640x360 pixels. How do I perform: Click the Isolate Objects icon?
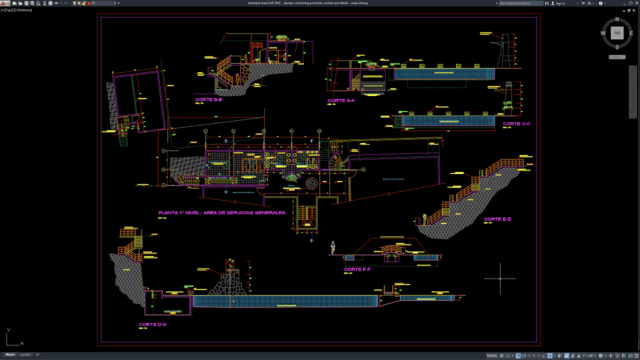[x=617, y=356]
